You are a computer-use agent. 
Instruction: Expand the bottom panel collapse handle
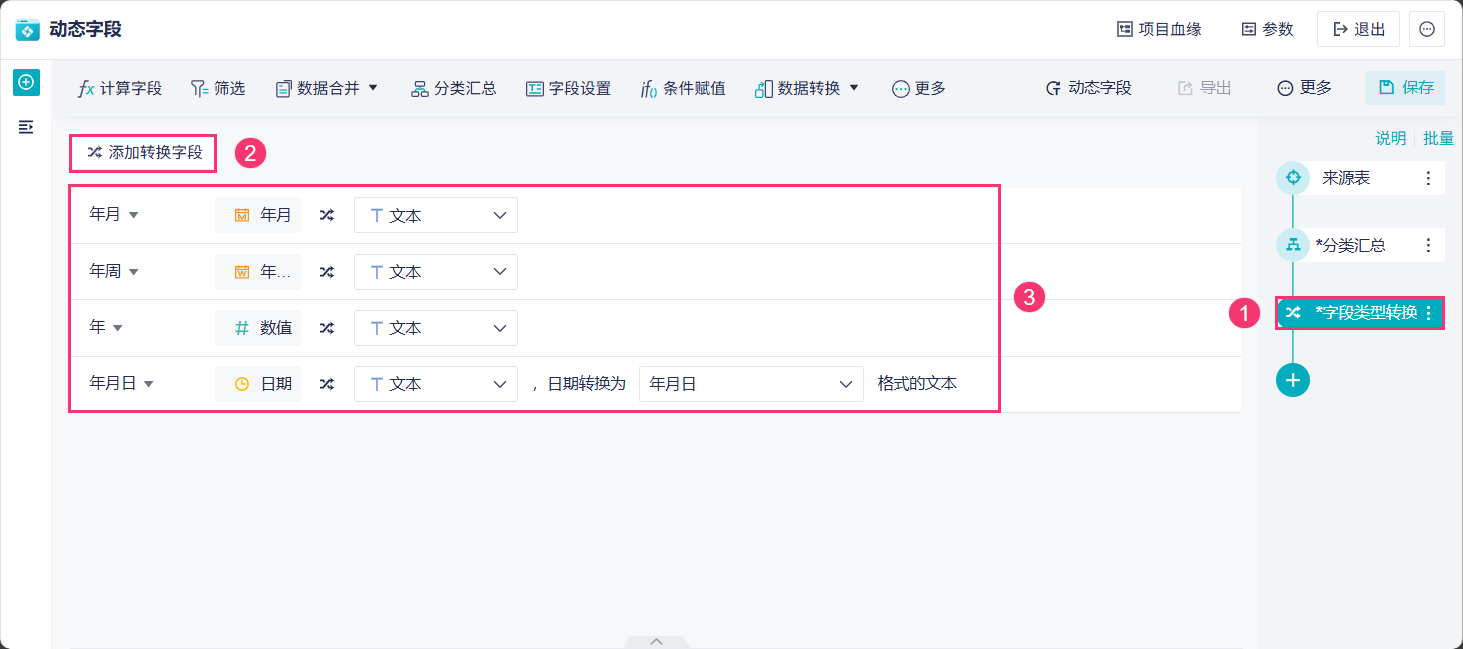(x=657, y=641)
